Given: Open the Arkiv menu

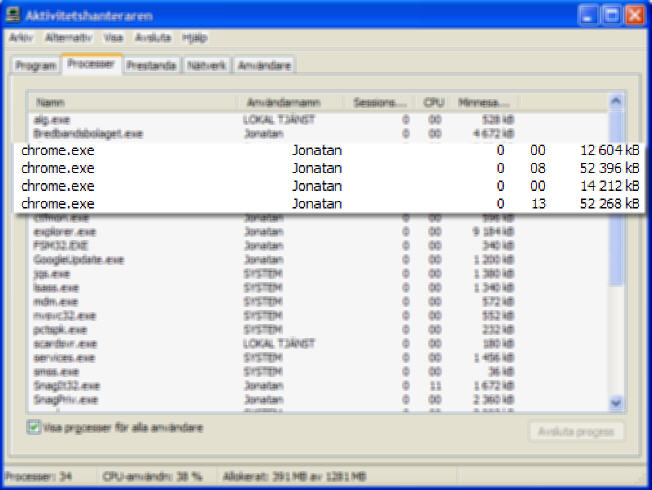Looking at the screenshot, I should (x=21, y=36).
